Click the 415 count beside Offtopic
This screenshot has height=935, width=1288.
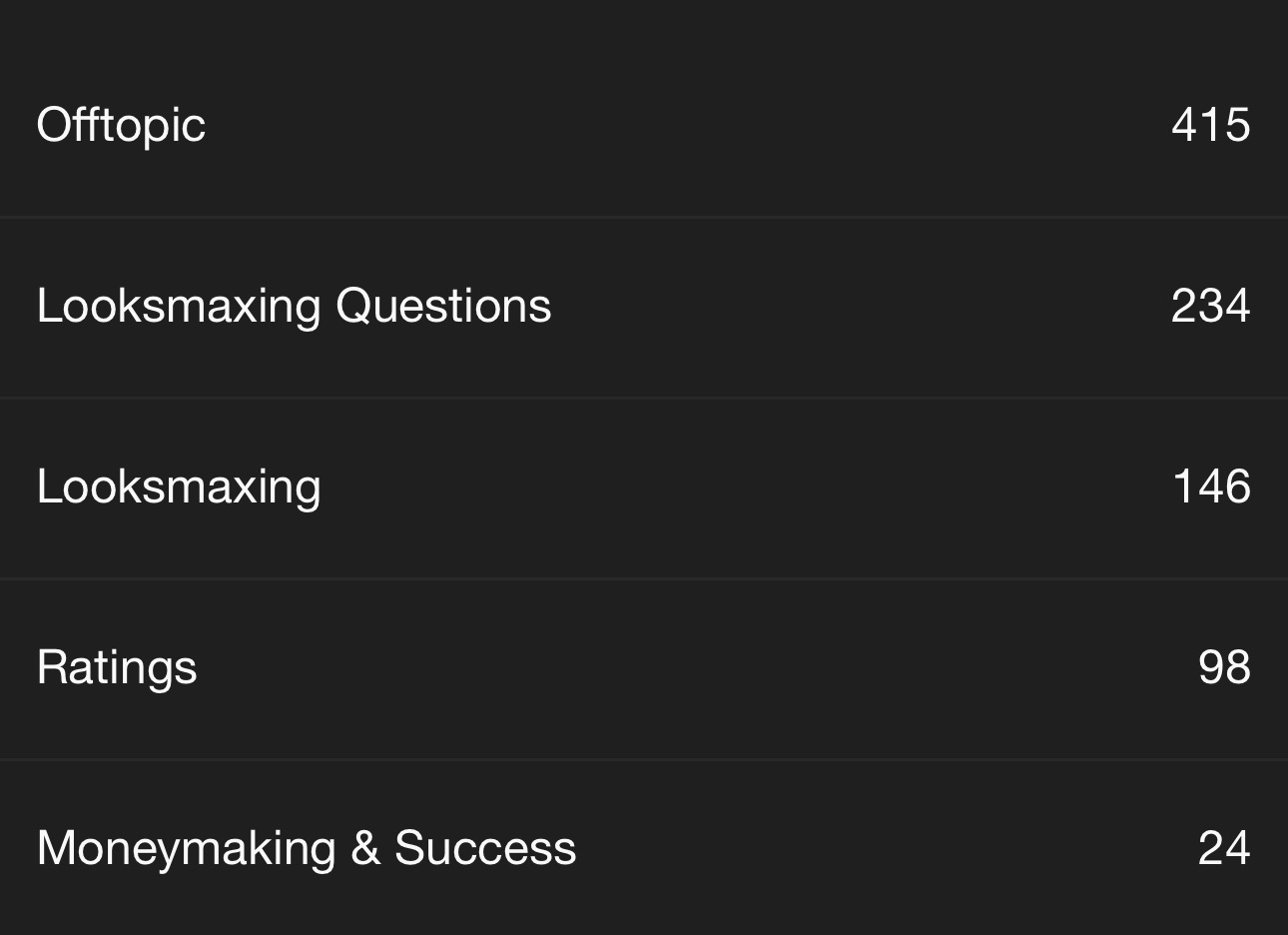(x=1210, y=125)
